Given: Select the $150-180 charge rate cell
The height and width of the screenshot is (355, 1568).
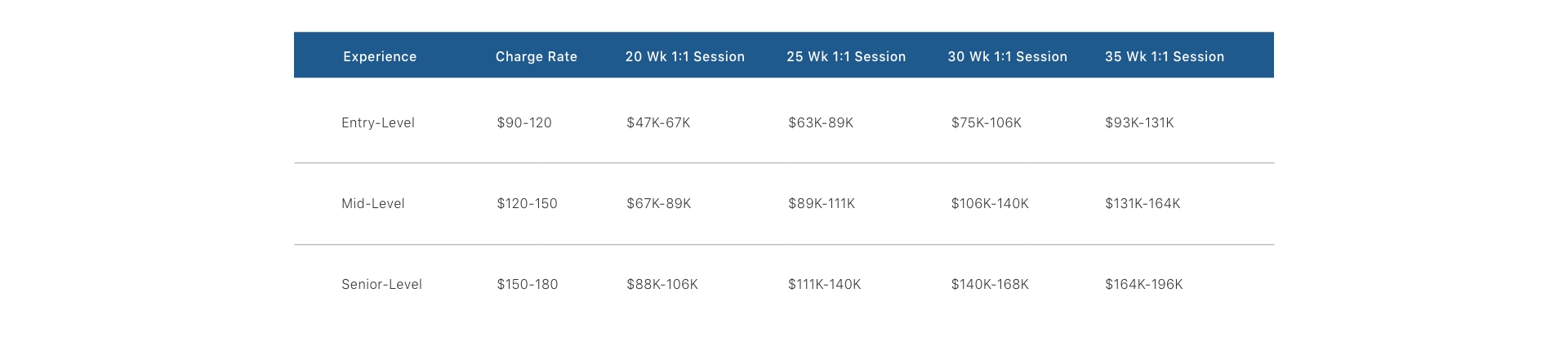Looking at the screenshot, I should point(528,284).
